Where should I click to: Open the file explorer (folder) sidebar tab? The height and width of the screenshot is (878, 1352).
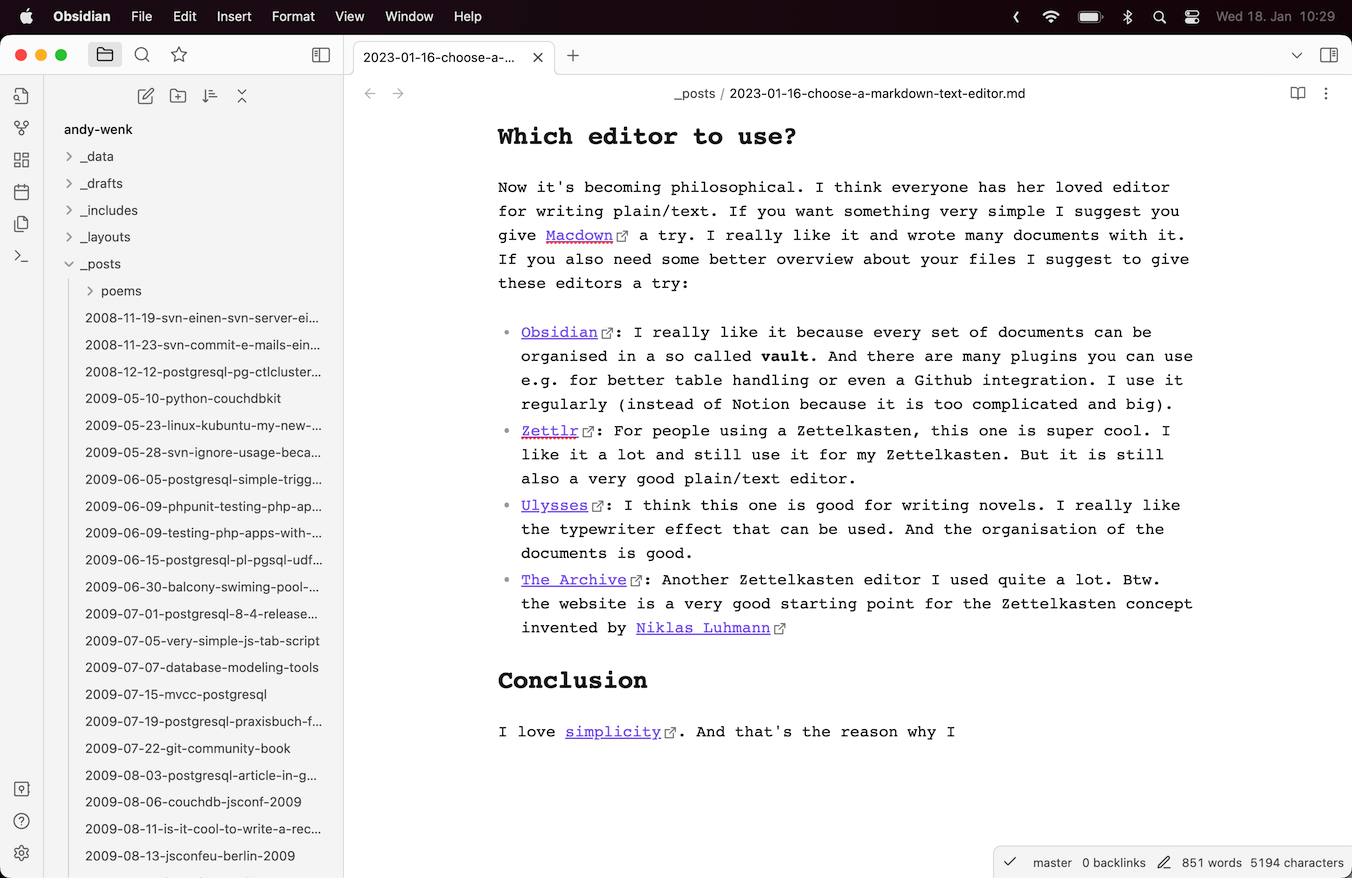[105, 55]
